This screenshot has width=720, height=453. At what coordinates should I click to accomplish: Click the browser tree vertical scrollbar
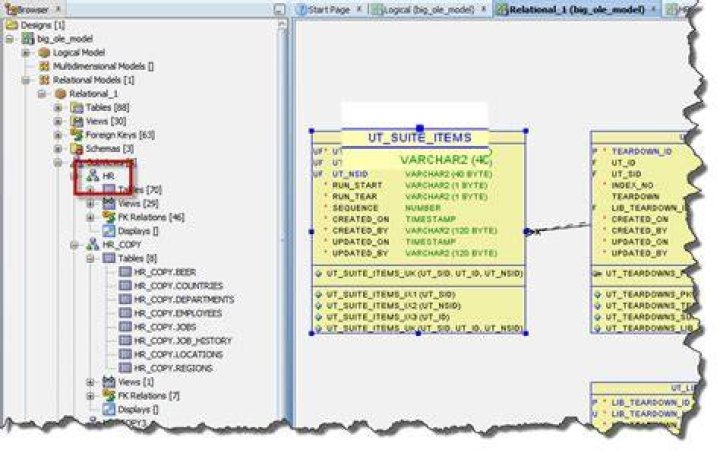[x=282, y=220]
